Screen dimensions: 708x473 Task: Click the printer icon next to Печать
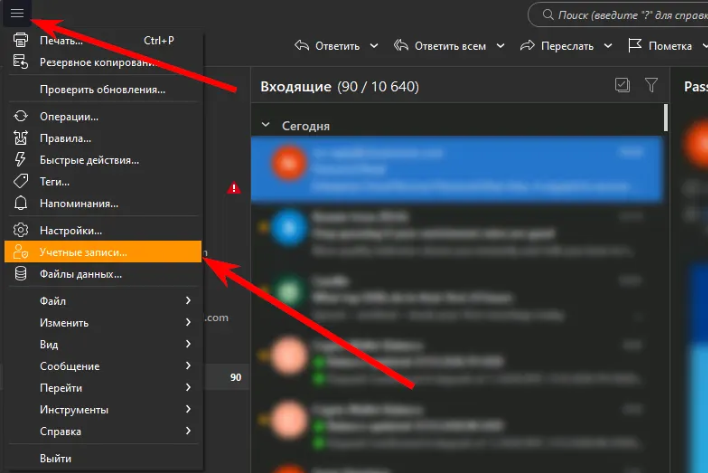coord(19,40)
